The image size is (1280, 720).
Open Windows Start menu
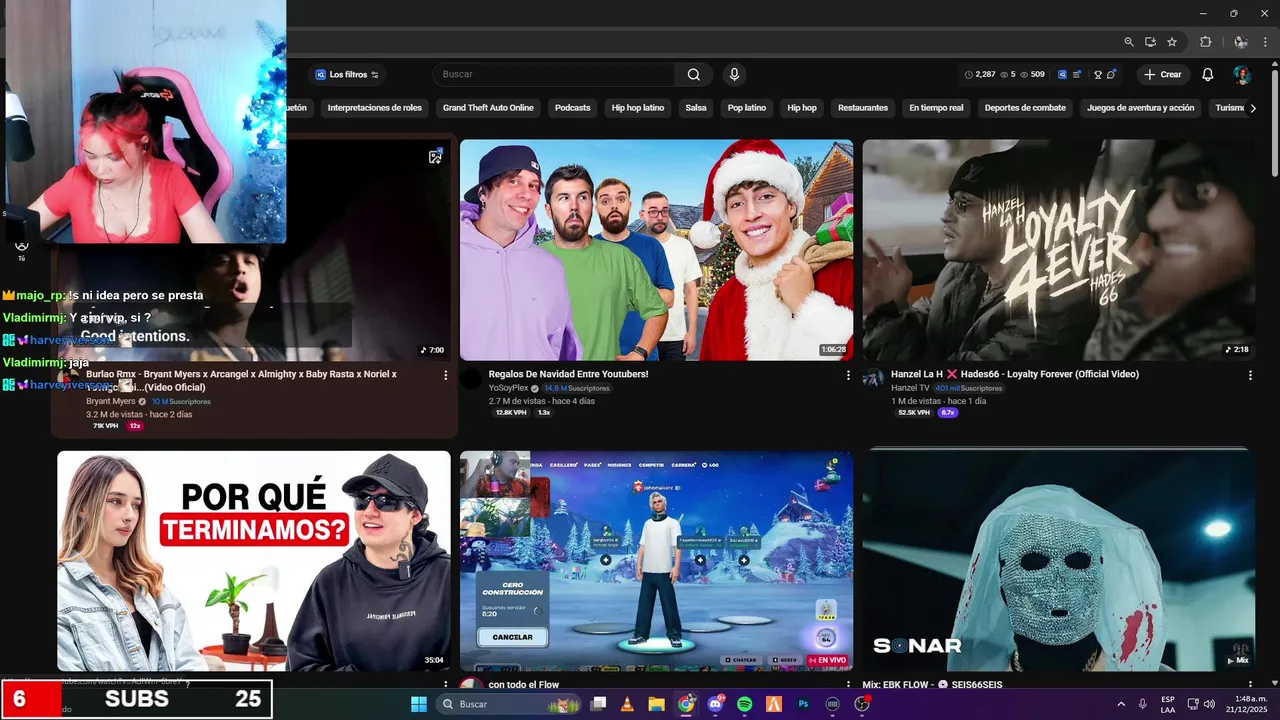[x=419, y=704]
